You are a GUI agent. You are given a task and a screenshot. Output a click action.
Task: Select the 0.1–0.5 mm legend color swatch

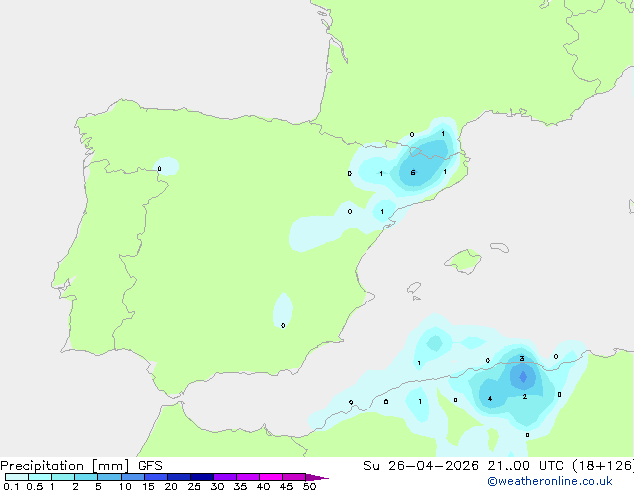click(x=17, y=477)
